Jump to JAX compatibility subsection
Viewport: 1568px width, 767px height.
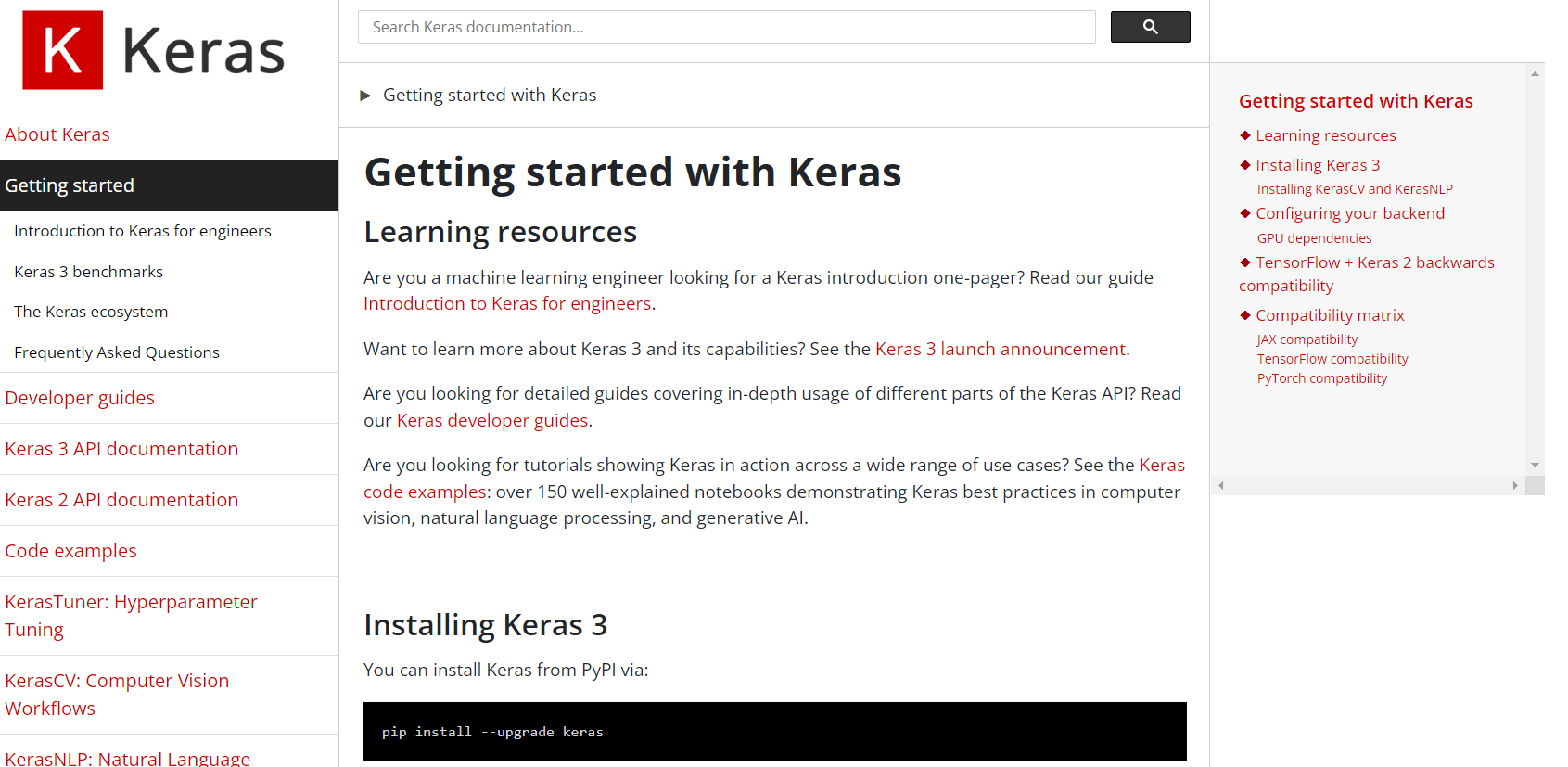tap(1307, 339)
